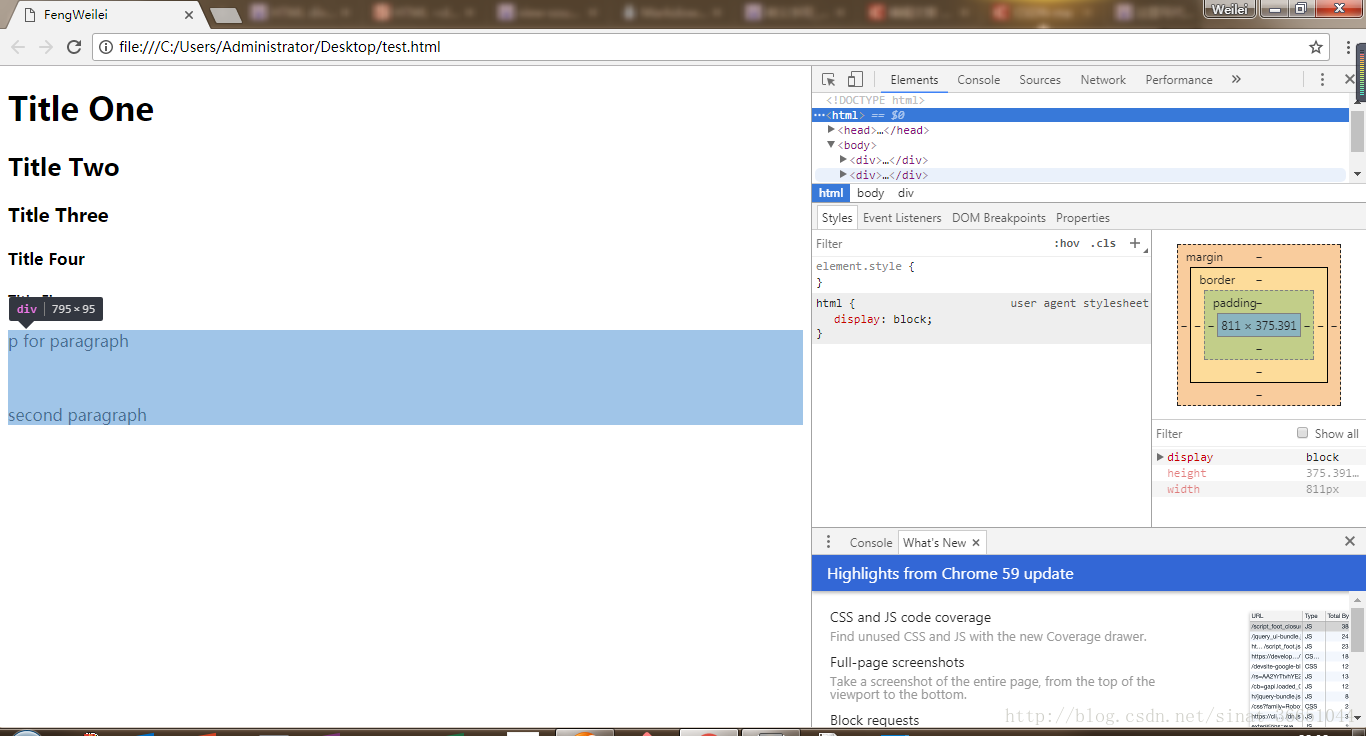Toggle the :hov element state button
This screenshot has width=1366, height=736.
1067,243
